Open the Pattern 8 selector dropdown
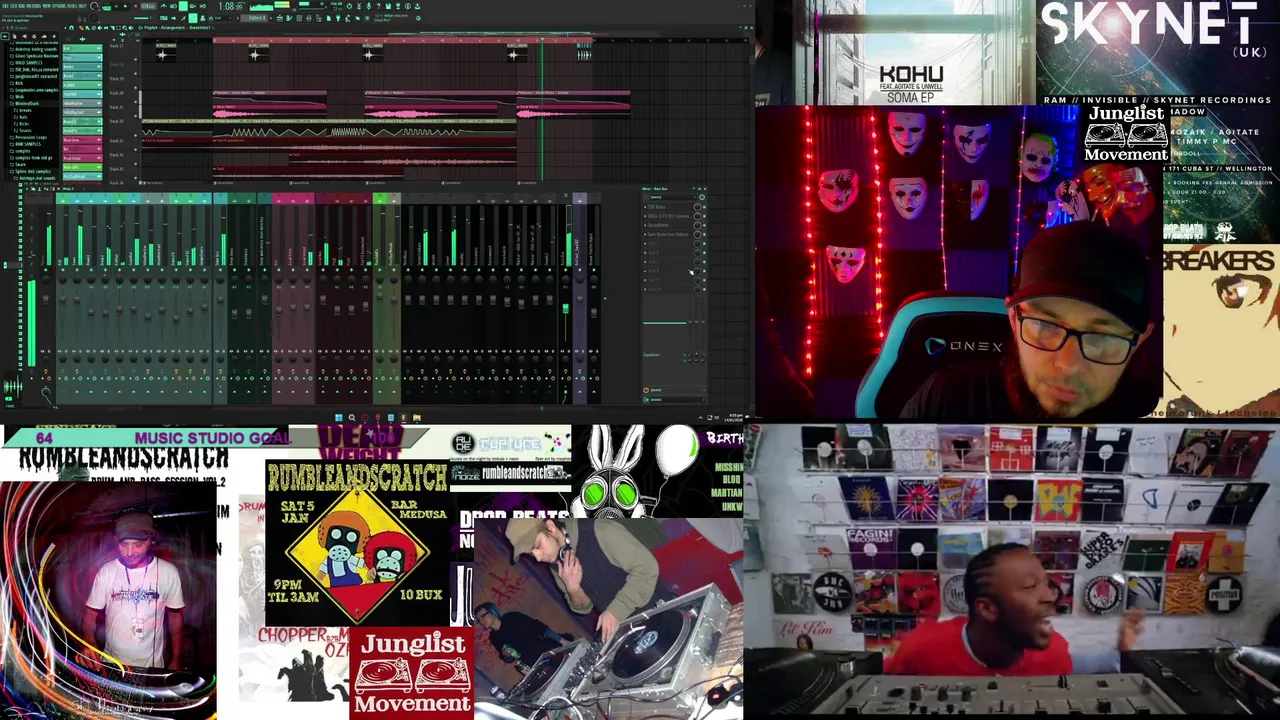 coord(255,18)
